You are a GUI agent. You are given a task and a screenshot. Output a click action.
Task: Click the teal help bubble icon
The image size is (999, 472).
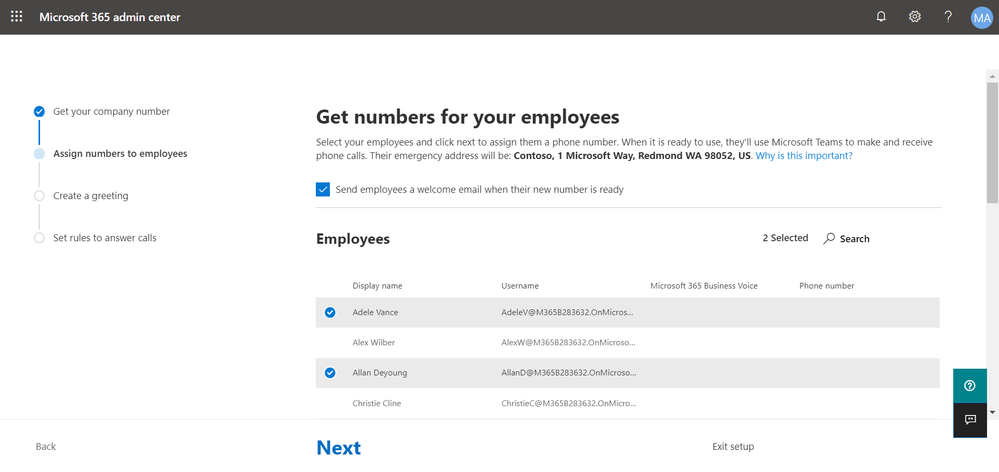click(x=970, y=385)
